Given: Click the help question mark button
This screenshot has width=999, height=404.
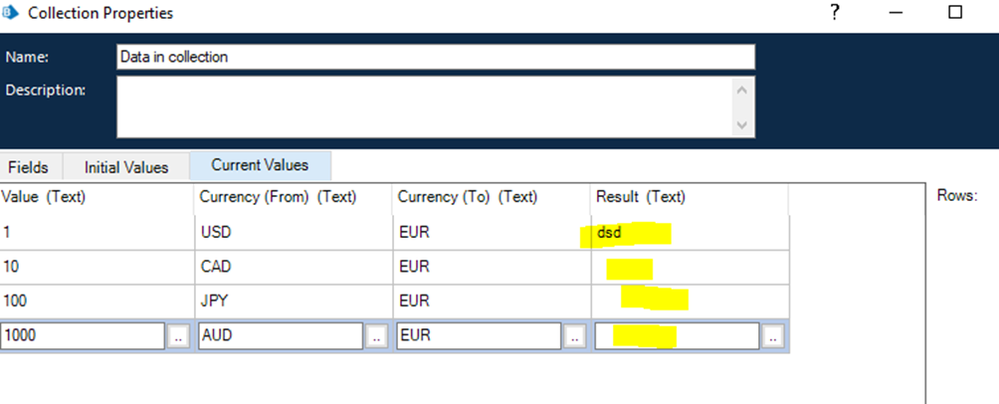Looking at the screenshot, I should tap(834, 13).
